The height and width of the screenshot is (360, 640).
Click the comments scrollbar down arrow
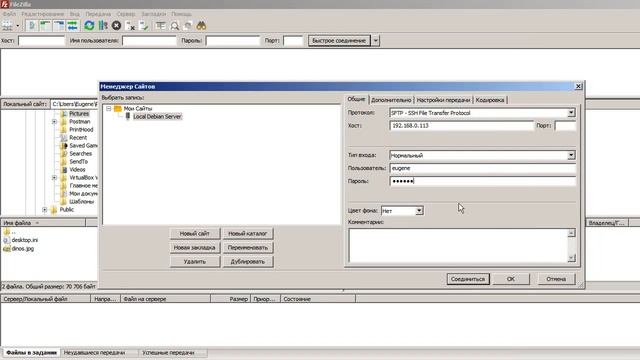571,258
